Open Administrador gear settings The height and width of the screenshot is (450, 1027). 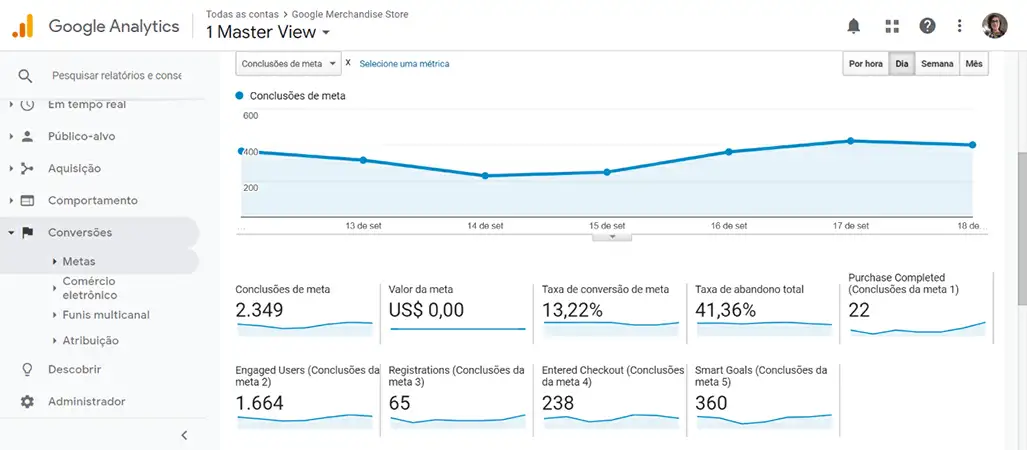pos(86,401)
